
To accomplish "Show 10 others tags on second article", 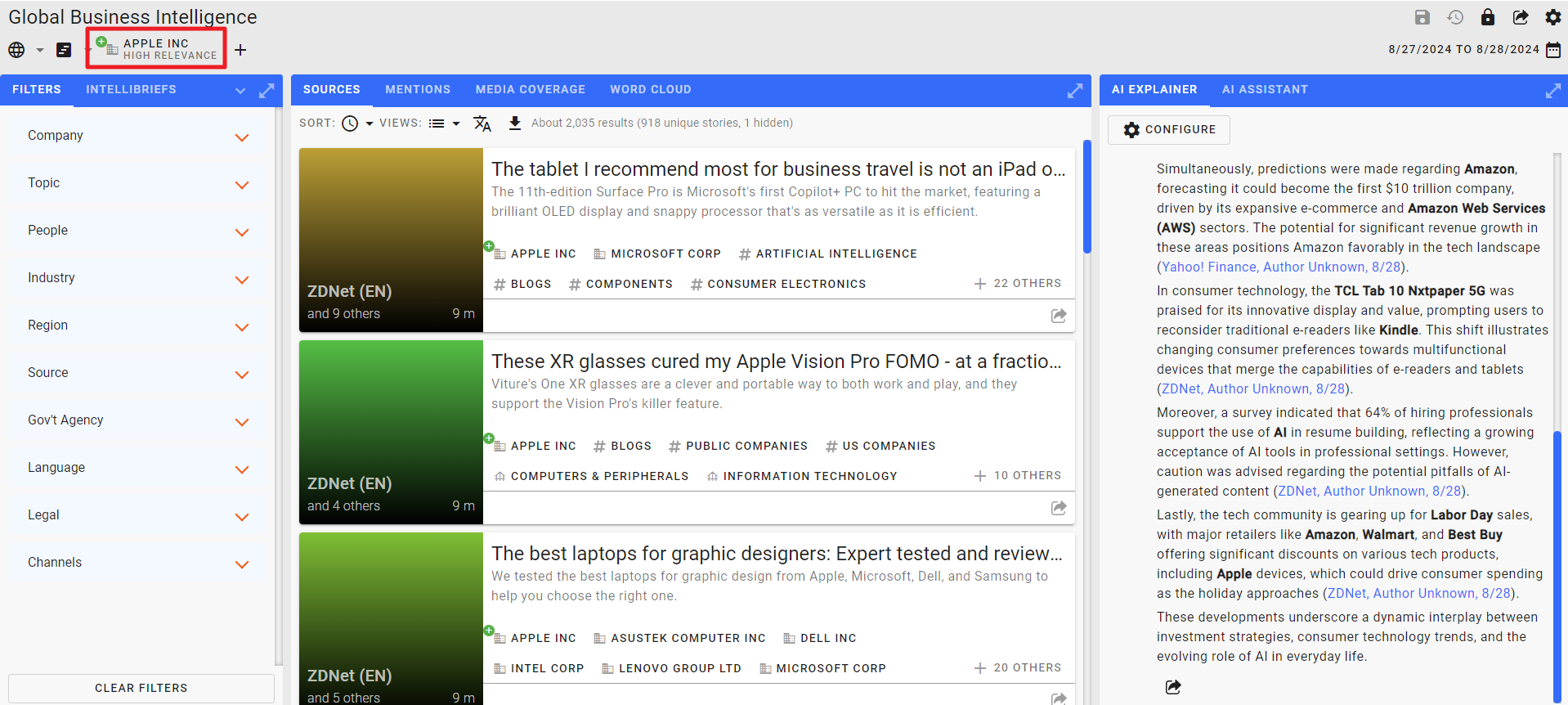I will 1018,475.
